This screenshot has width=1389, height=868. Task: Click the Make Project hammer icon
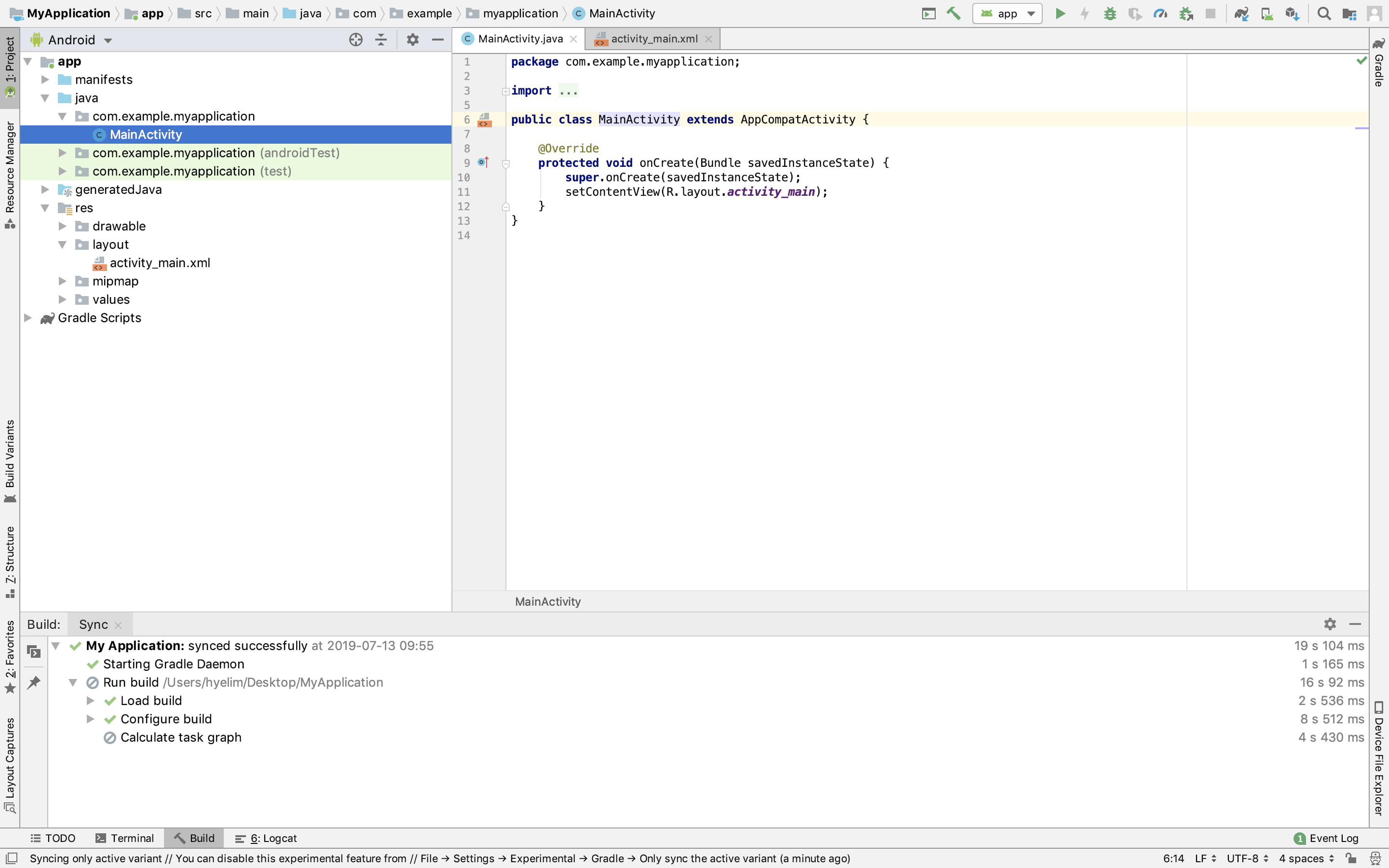[953, 13]
